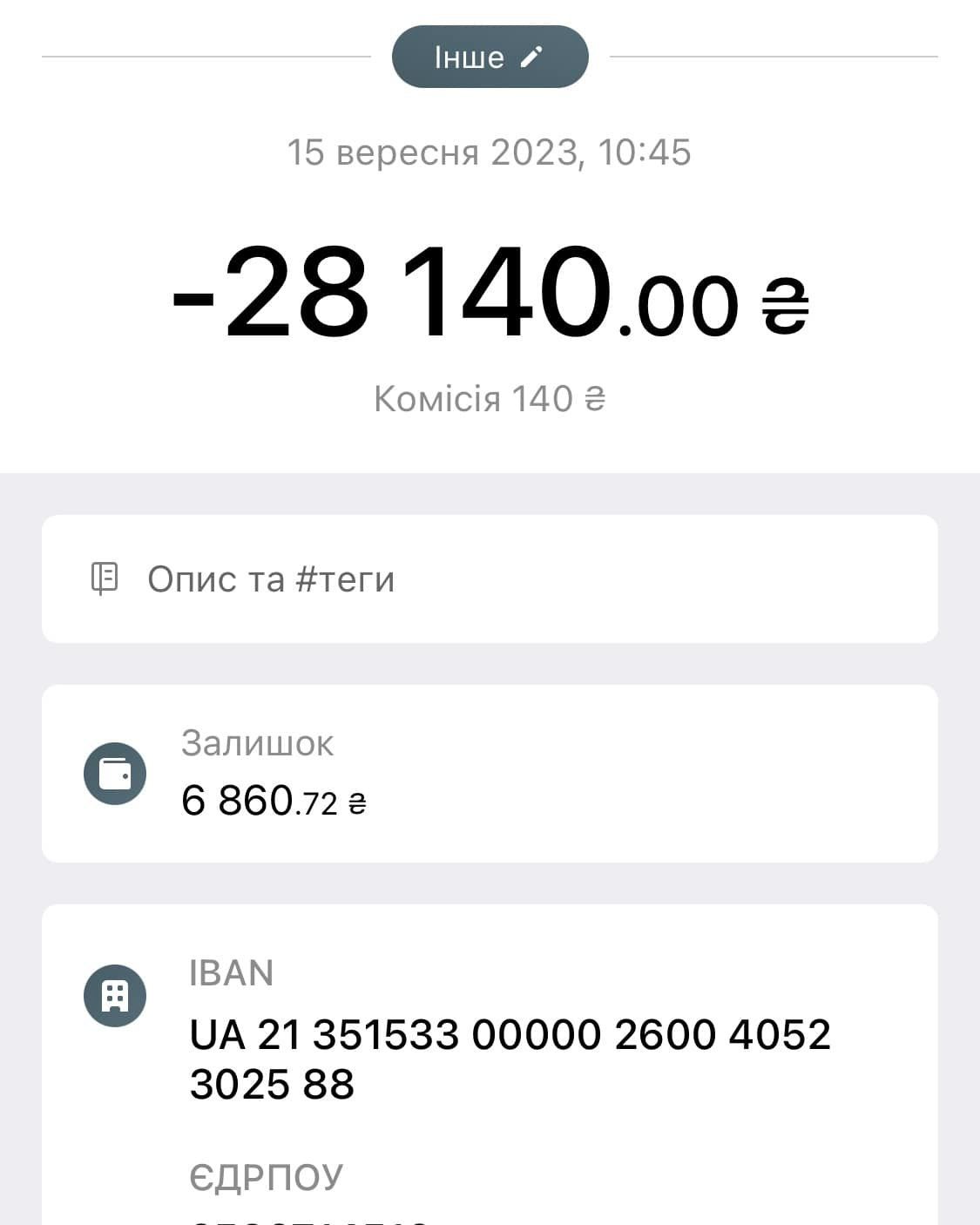The width and height of the screenshot is (980, 1225).
Task: Click the Комісія 140 commission text
Action: [490, 399]
